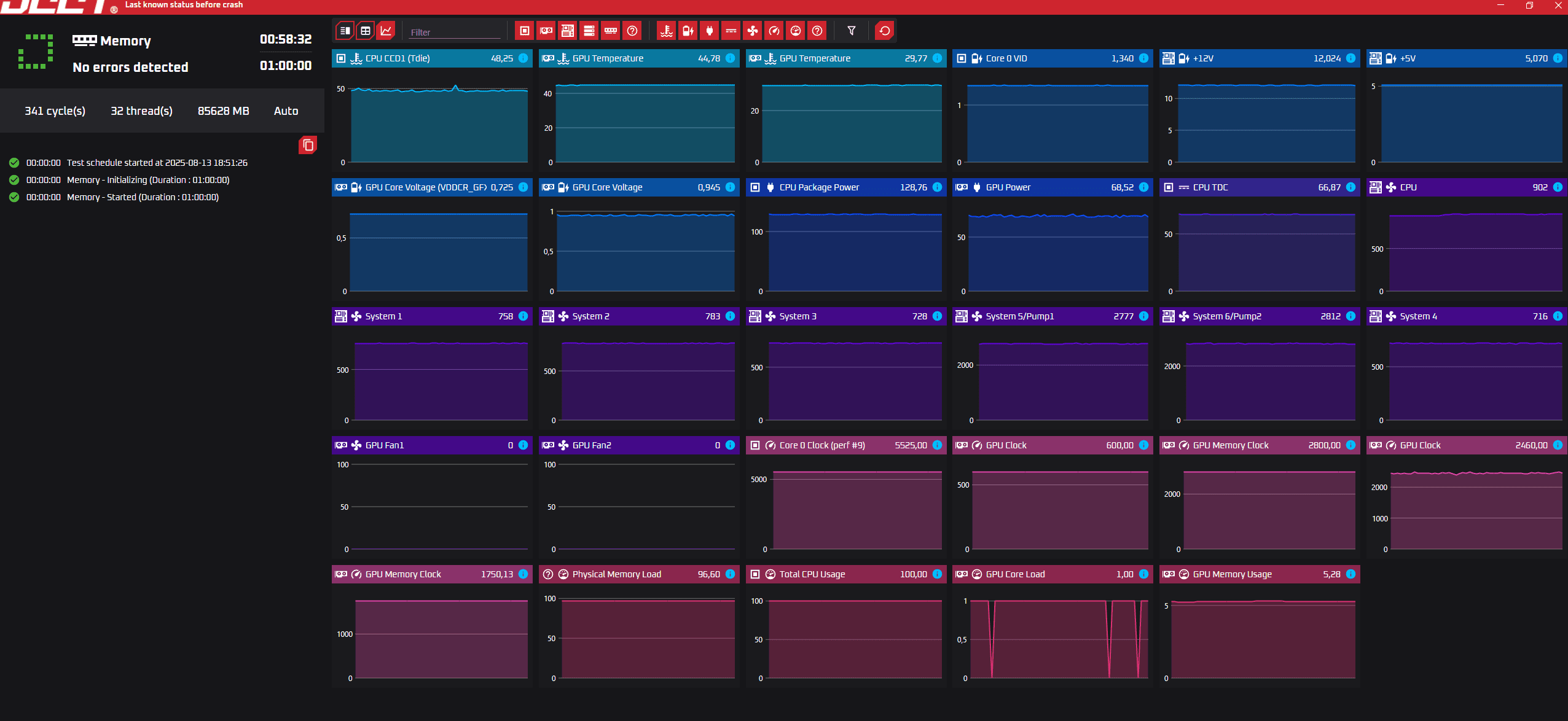Image resolution: width=1568 pixels, height=721 pixels.
Task: Click the clock speed gauge filter icon
Action: click(774, 31)
